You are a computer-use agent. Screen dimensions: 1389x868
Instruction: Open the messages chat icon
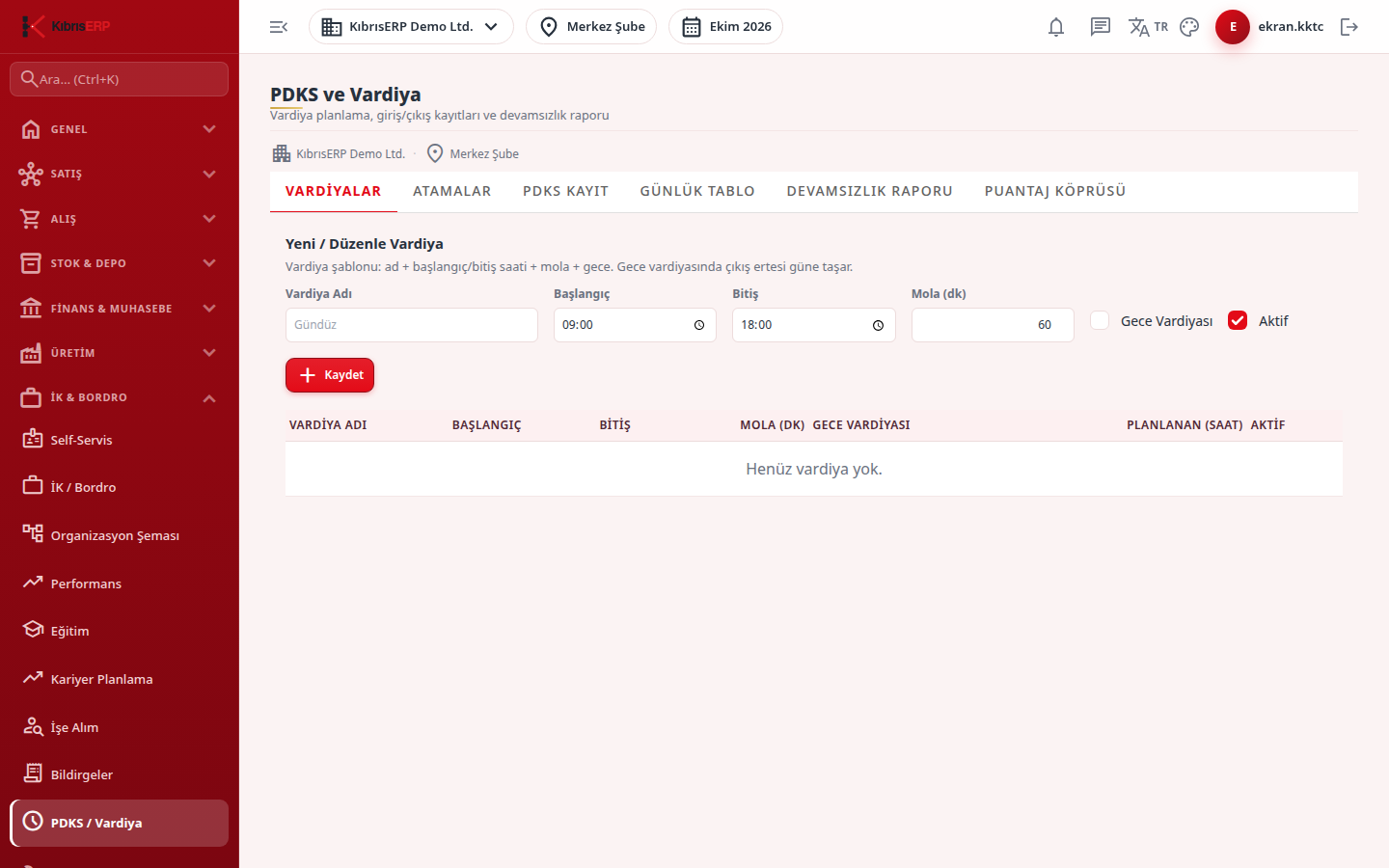point(1101,27)
